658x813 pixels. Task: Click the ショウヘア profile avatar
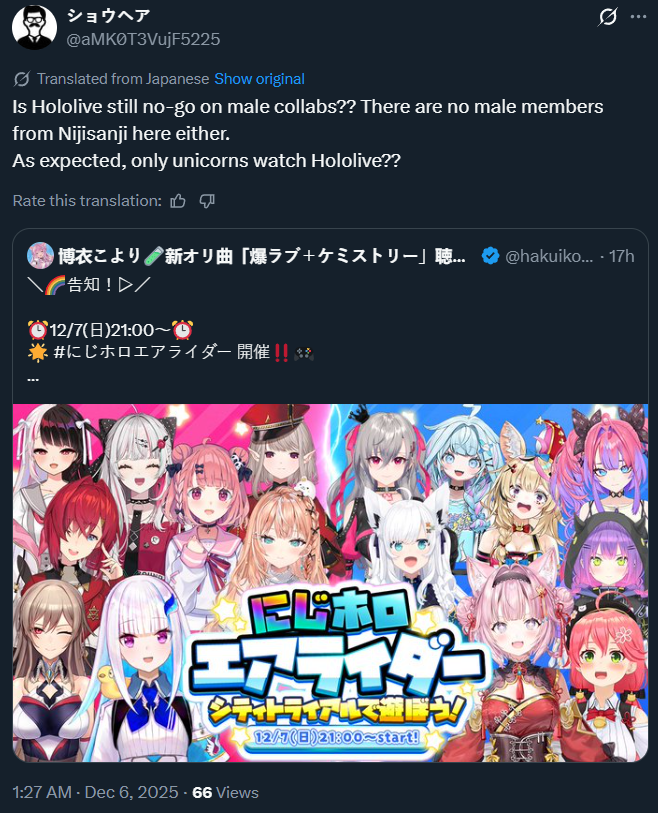34,27
